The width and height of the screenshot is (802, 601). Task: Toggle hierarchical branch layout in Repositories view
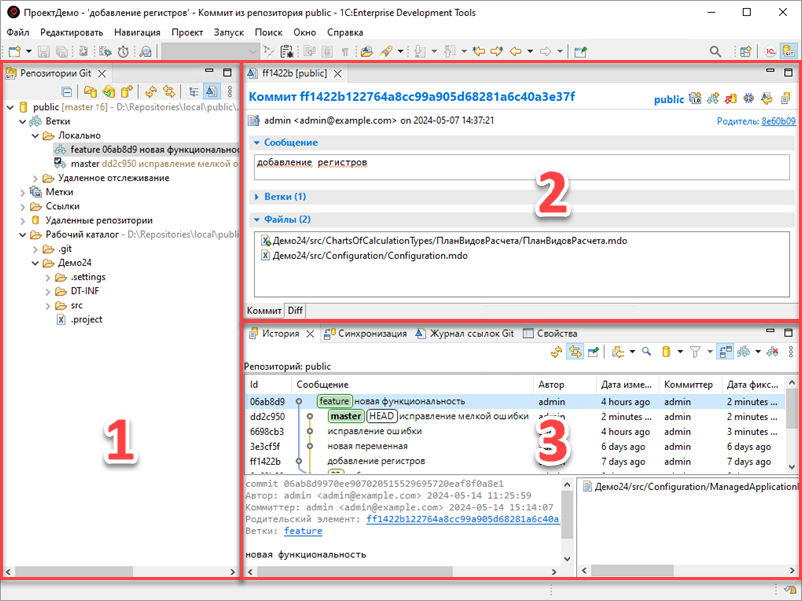click(x=194, y=91)
